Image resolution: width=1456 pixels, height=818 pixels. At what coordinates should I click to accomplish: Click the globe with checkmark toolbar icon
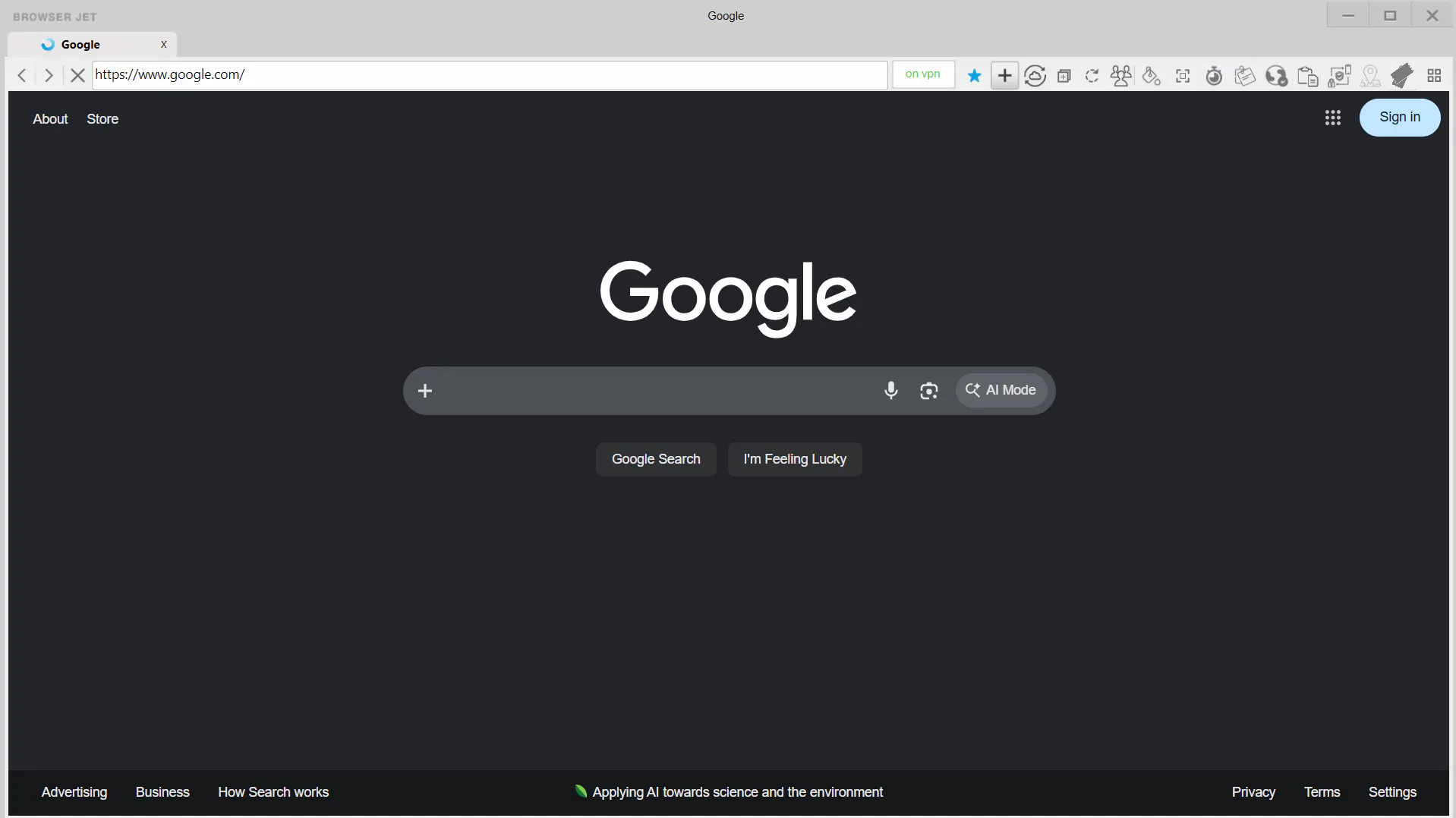click(1276, 75)
